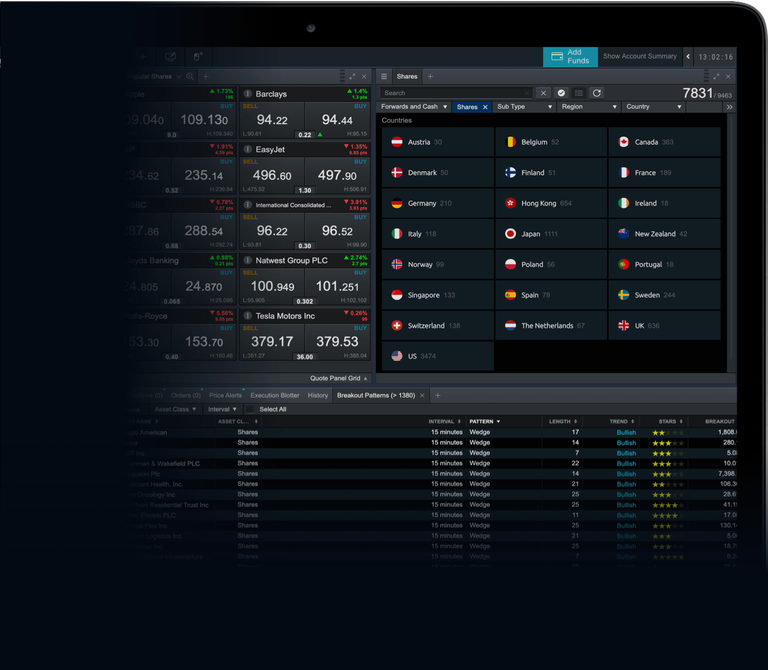Image resolution: width=768 pixels, height=670 pixels.
Task: Click the Add Funds button
Action: coord(570,57)
